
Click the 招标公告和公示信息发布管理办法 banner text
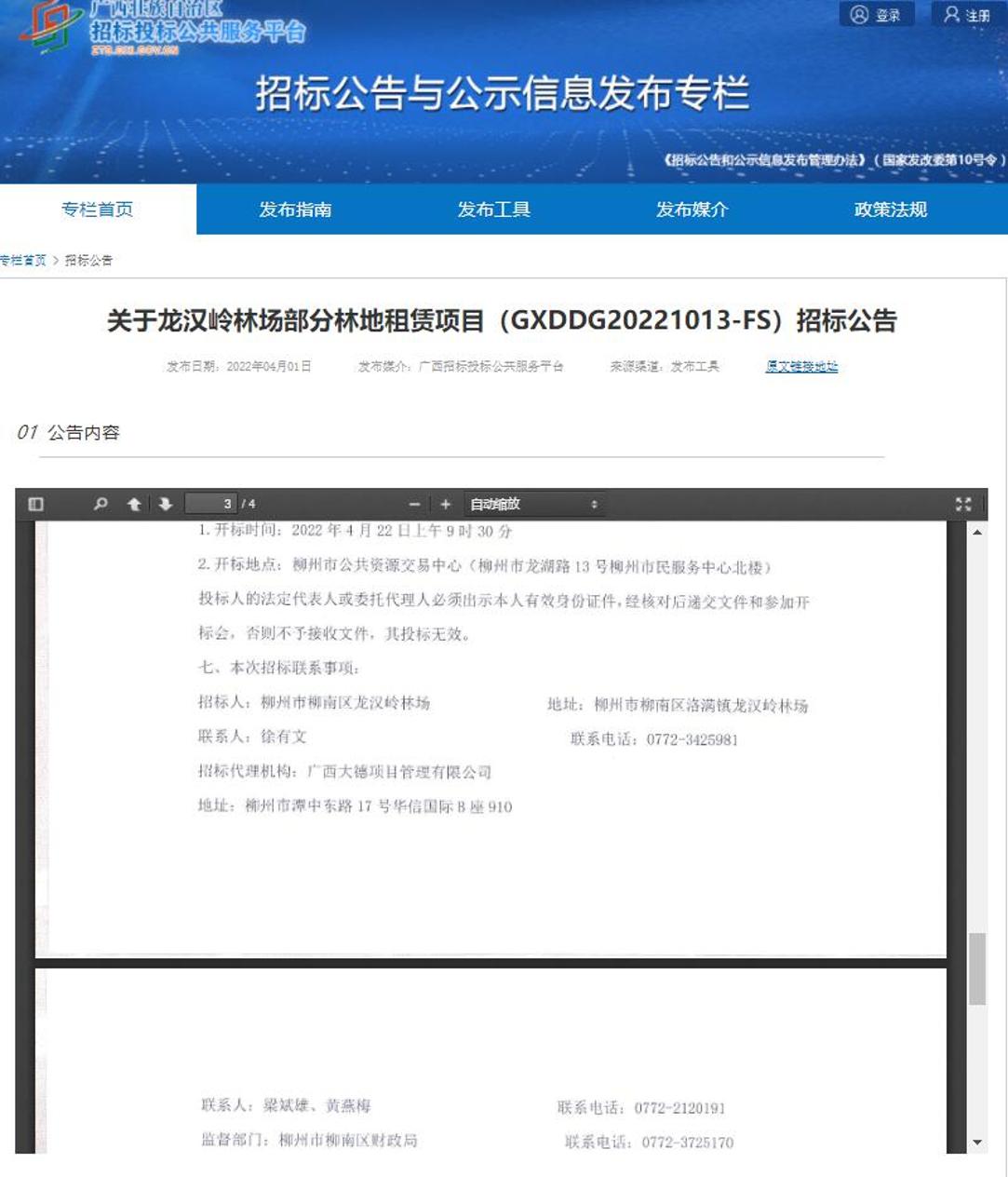tap(834, 160)
